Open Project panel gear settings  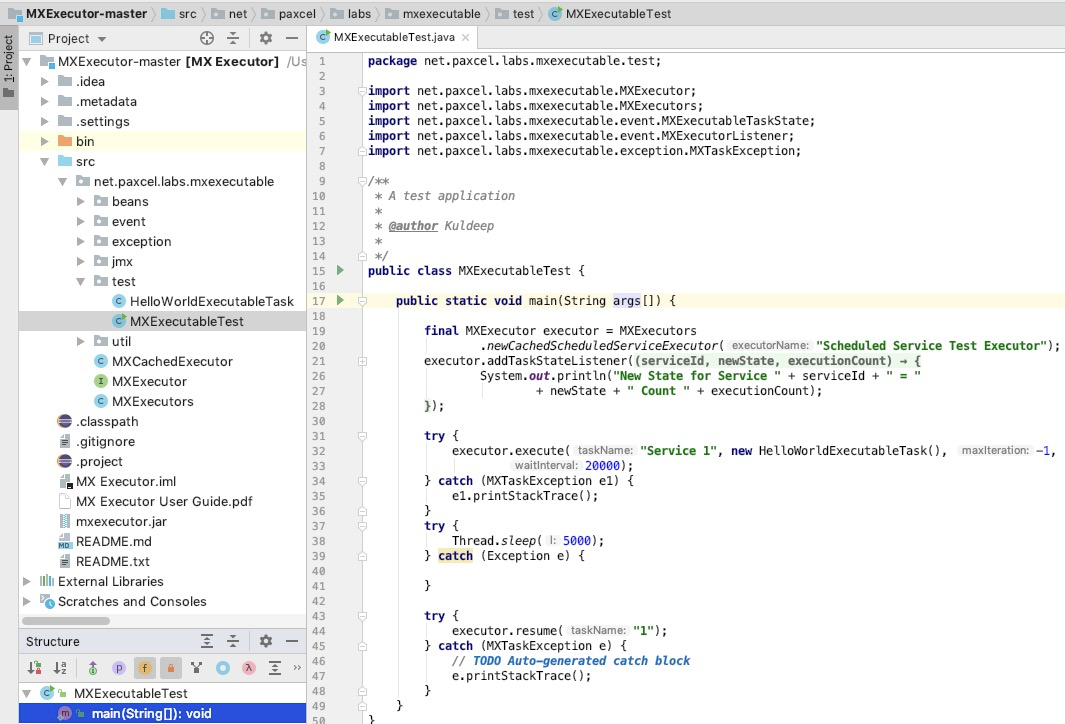point(266,38)
